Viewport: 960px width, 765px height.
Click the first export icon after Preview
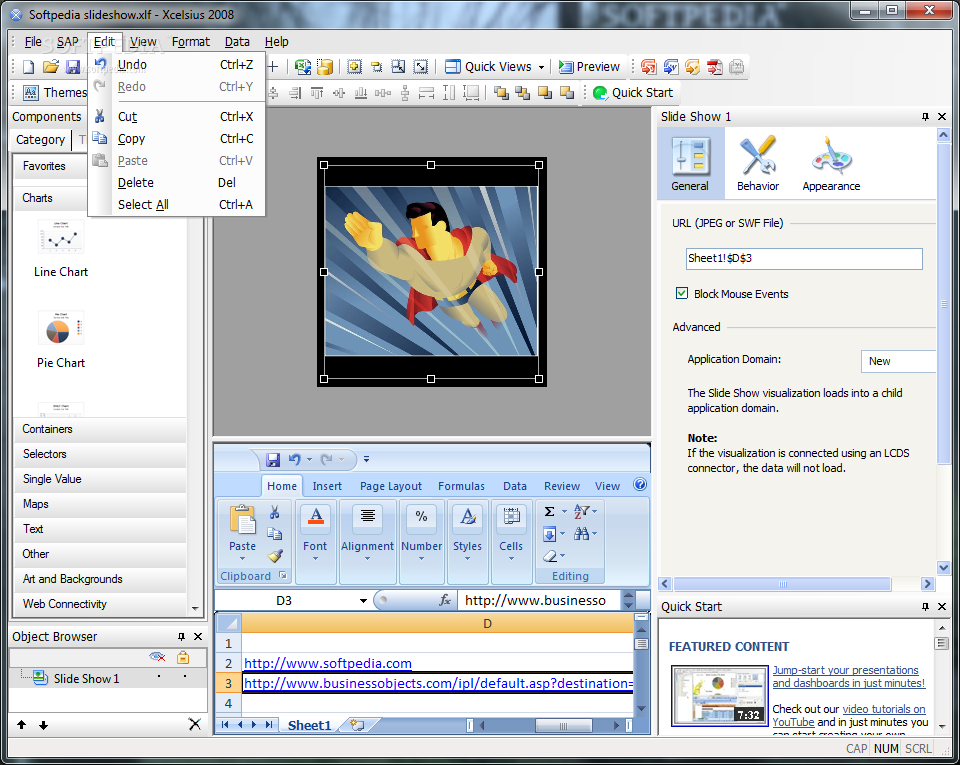coord(648,67)
